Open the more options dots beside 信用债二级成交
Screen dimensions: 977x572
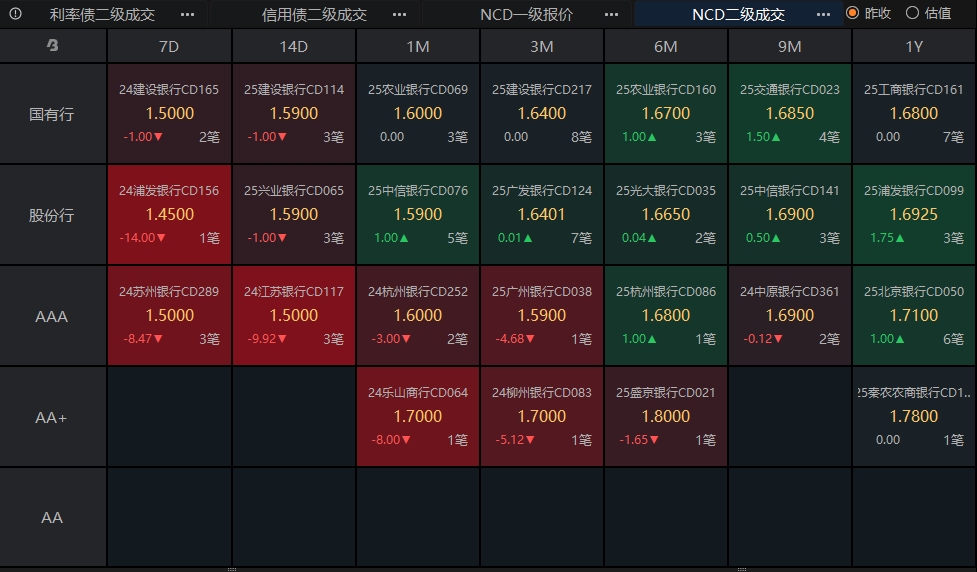tap(399, 14)
